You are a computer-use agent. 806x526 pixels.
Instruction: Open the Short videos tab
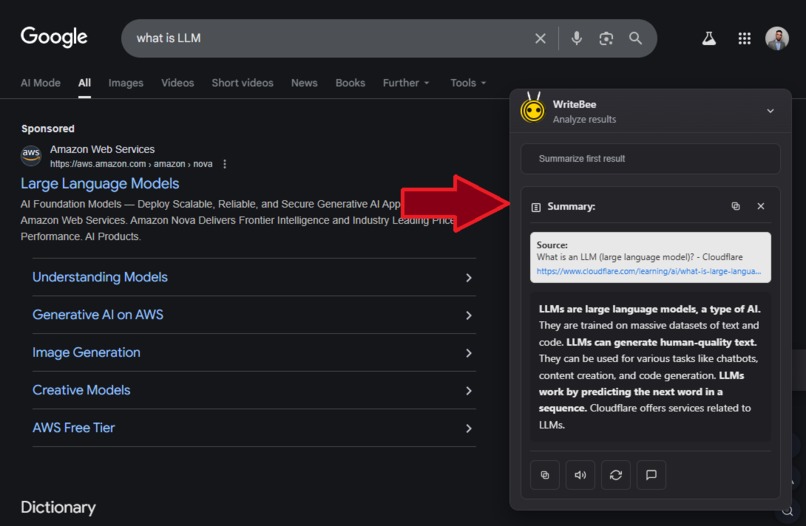tap(242, 83)
